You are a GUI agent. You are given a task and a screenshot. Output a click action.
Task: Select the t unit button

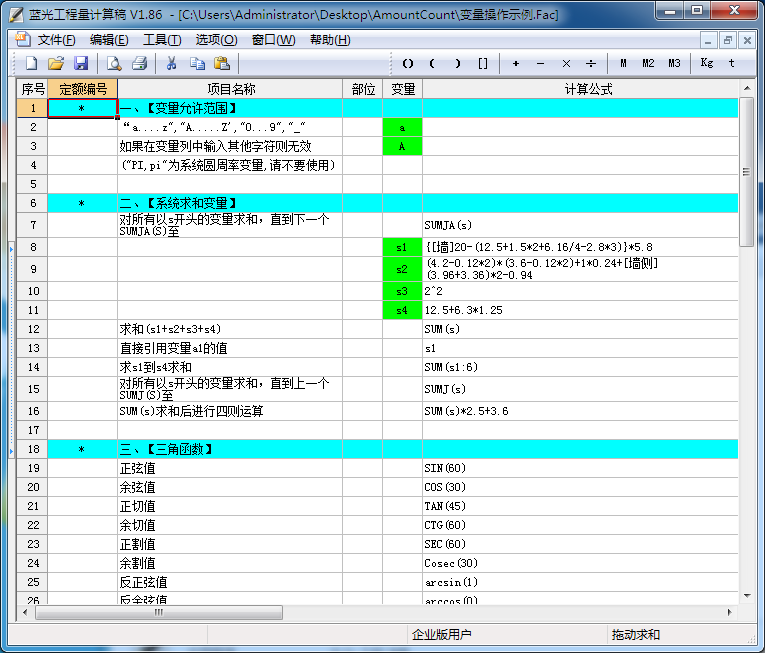pyautogui.click(x=731, y=62)
